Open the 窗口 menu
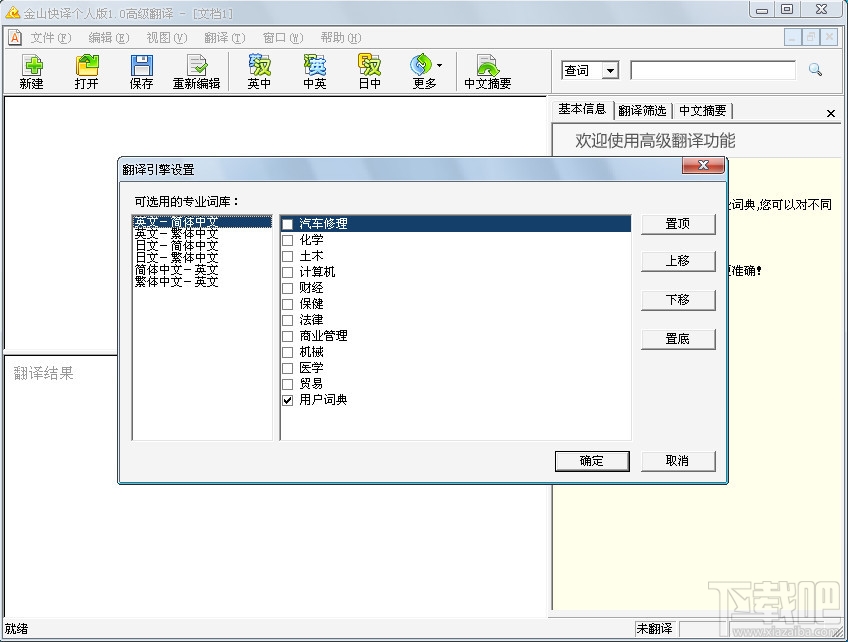The width and height of the screenshot is (848, 642). coord(283,38)
